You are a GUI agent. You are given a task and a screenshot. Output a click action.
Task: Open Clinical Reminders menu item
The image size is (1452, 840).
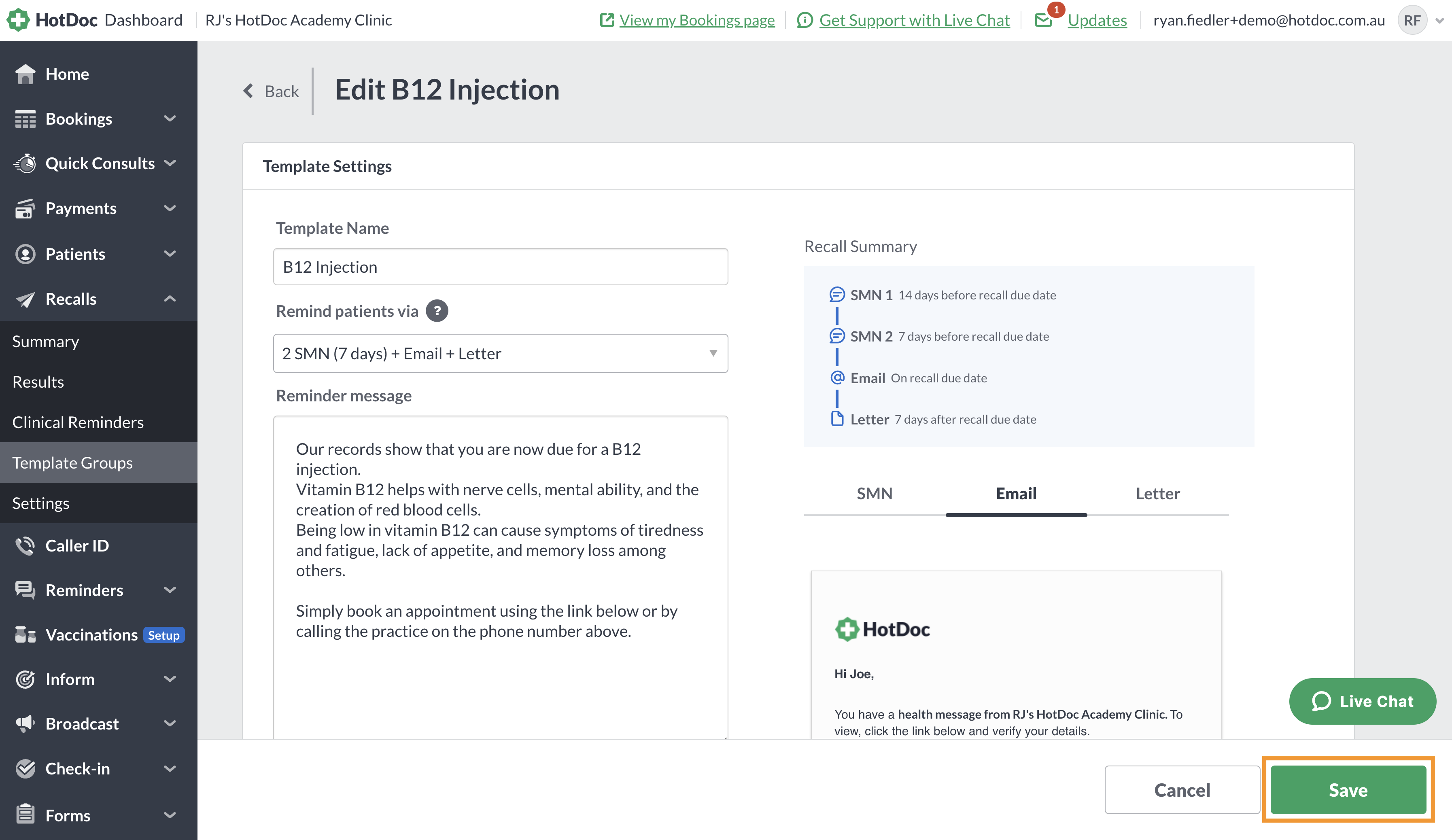tap(98, 422)
